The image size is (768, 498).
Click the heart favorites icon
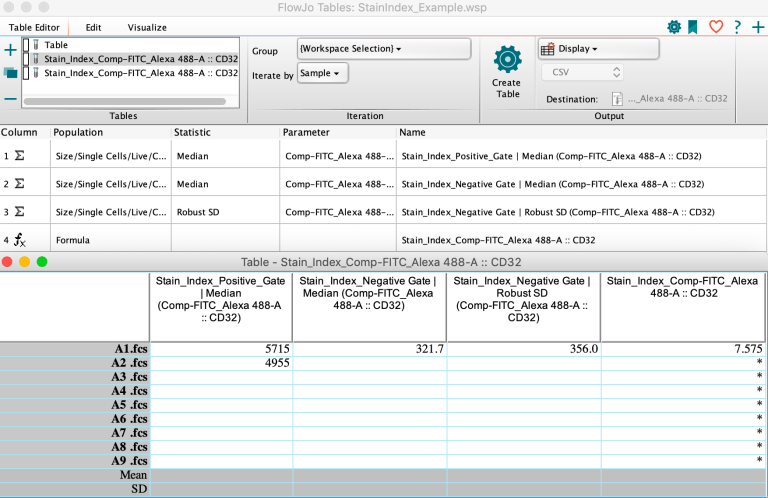(715, 27)
